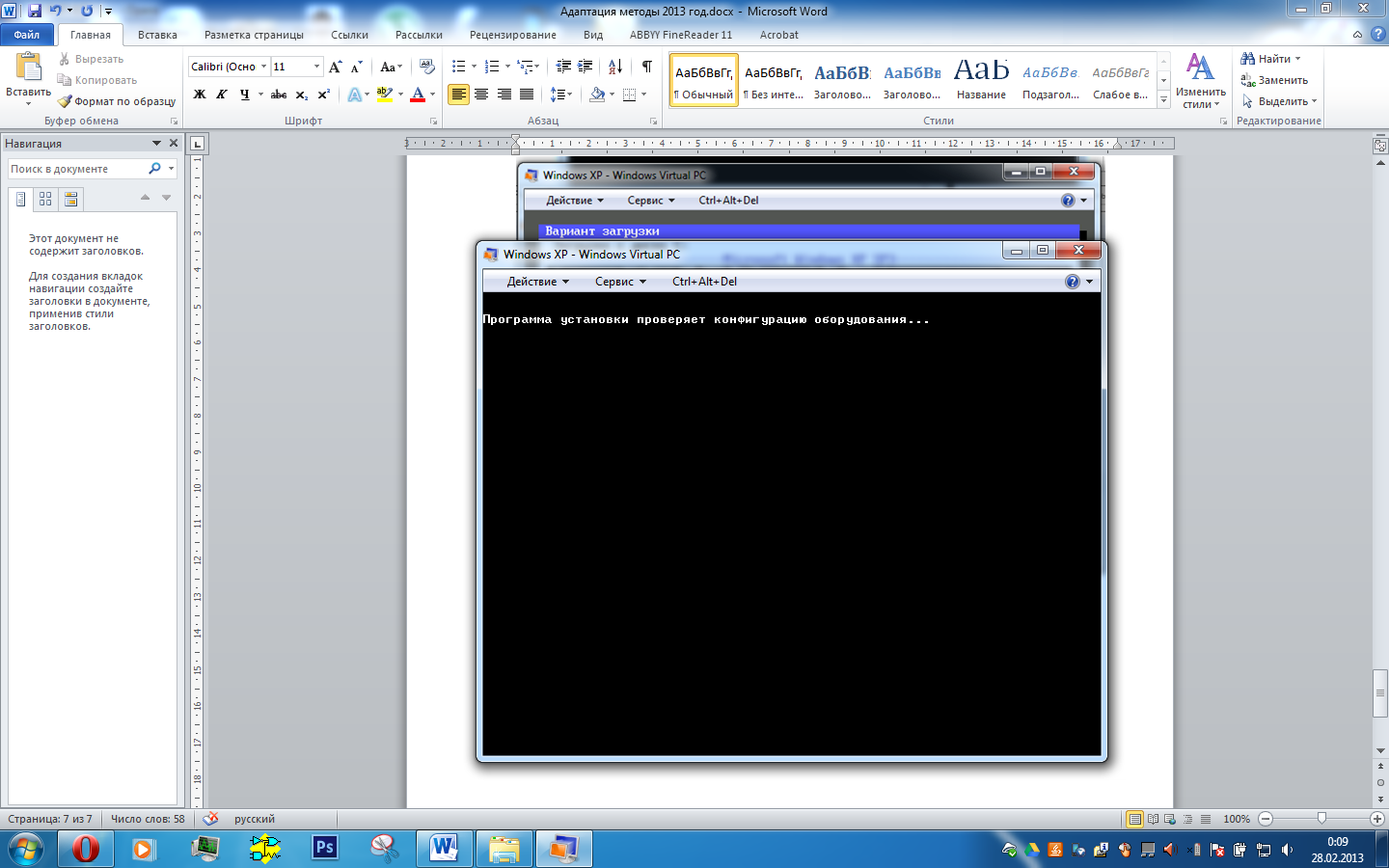Click Заменить replace button
The width and height of the screenshot is (1389, 868).
[x=1274, y=80]
